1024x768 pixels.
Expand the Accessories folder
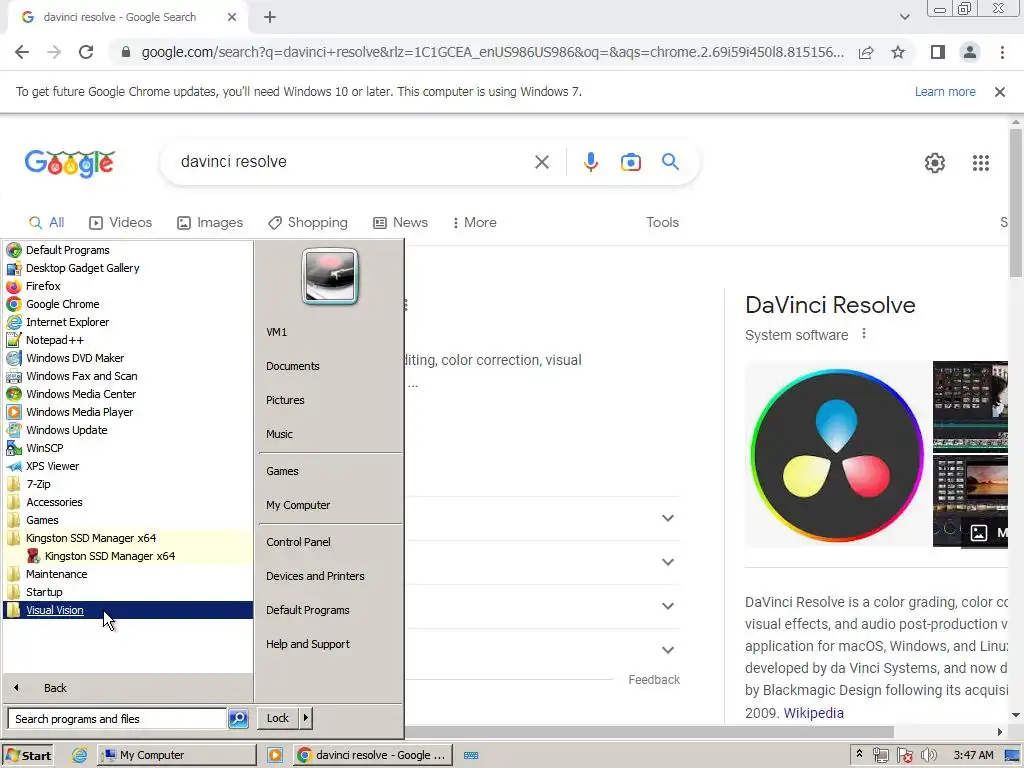click(x=54, y=502)
